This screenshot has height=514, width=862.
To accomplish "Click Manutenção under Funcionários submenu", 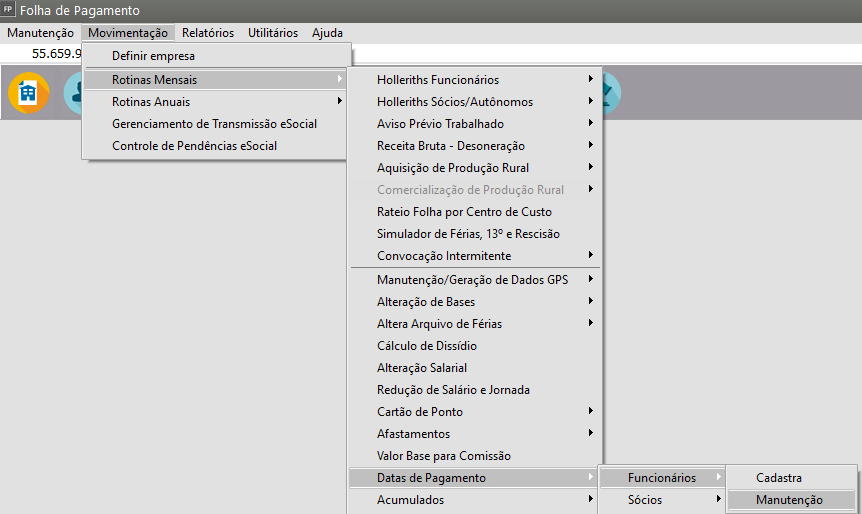I will pyautogui.click(x=789, y=500).
